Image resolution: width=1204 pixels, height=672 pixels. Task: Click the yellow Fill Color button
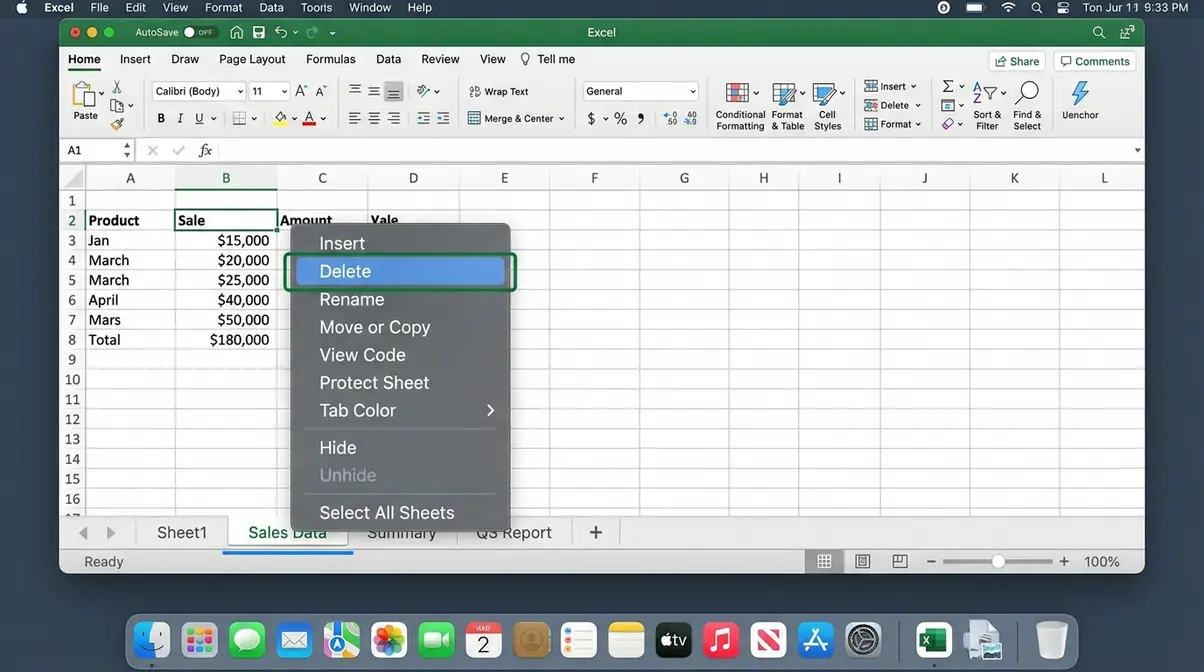click(281, 118)
